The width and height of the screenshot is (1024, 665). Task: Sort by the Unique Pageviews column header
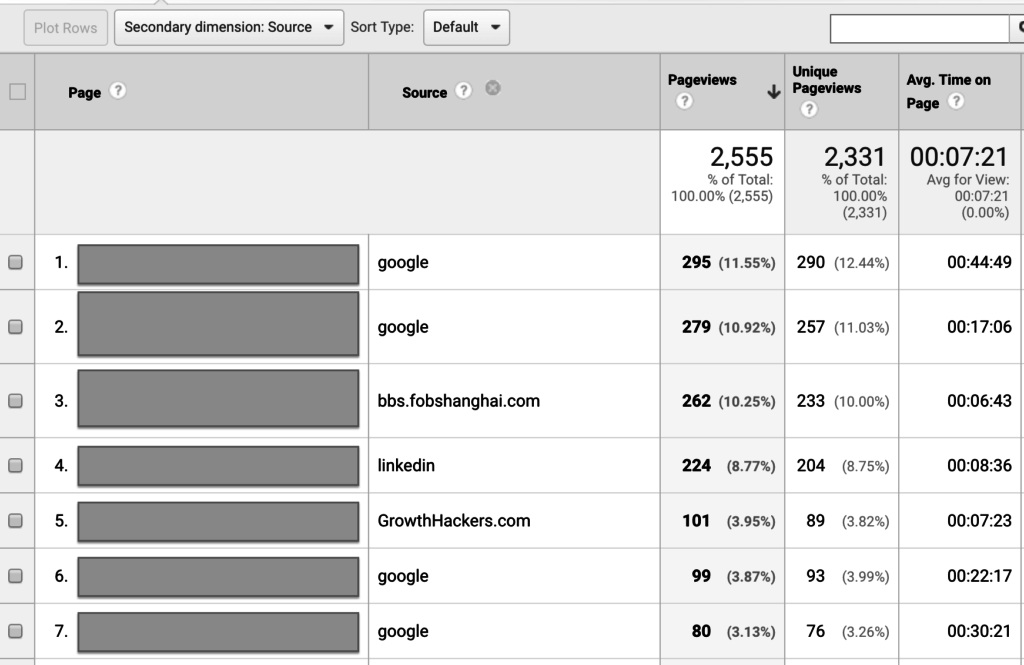pyautogui.click(x=827, y=80)
